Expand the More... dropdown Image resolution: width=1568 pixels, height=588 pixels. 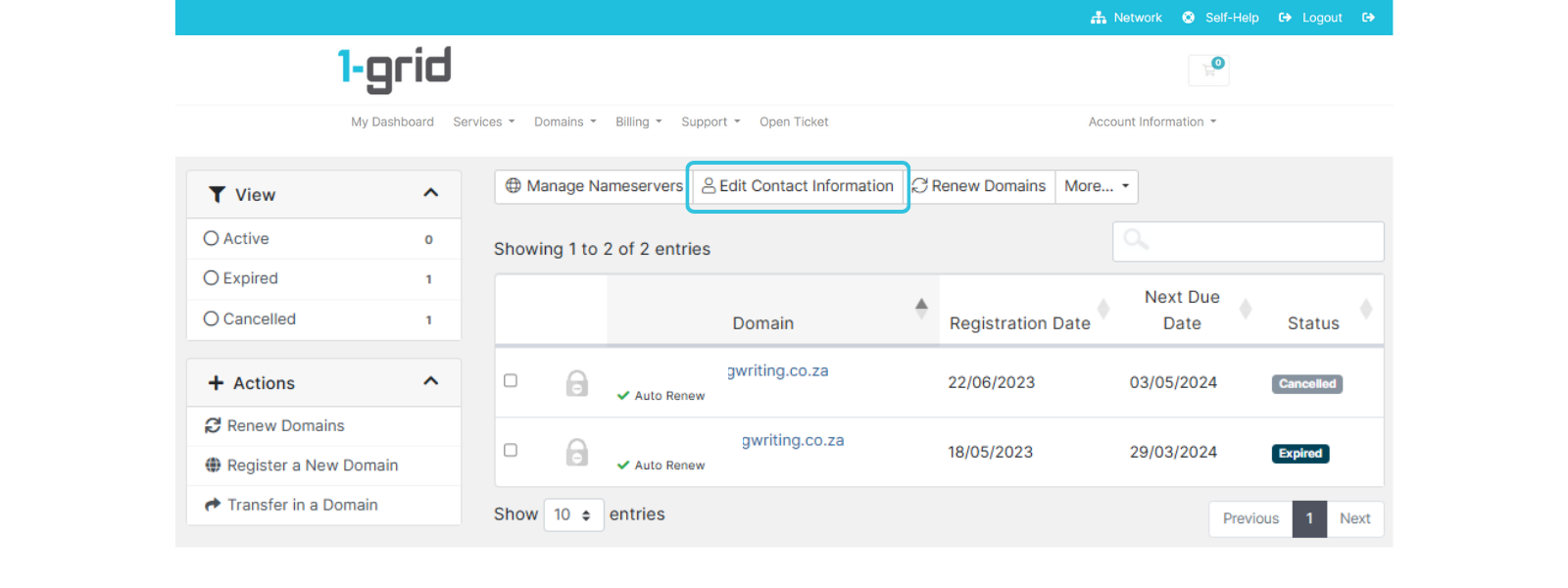tap(1096, 186)
